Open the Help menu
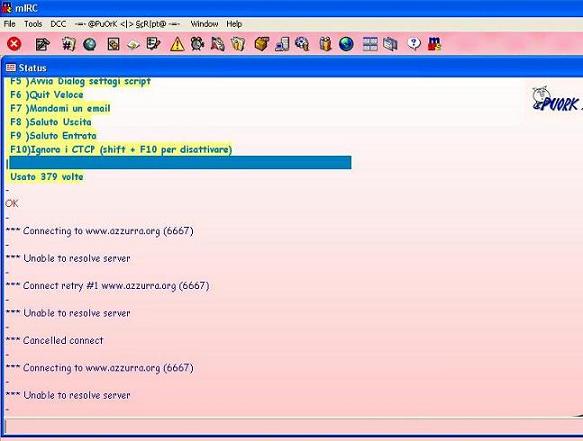Image resolution: width=583 pixels, height=441 pixels. click(234, 24)
